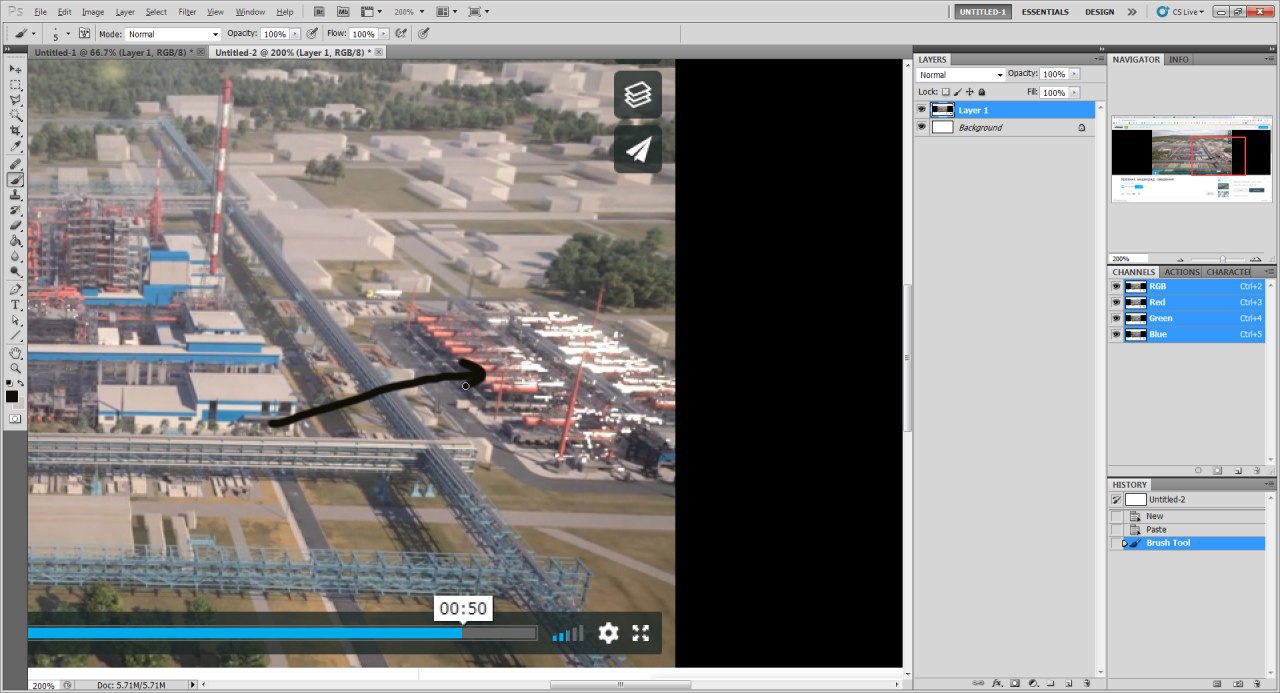
Task: Select the Clone Stamp tool
Action: click(x=15, y=195)
